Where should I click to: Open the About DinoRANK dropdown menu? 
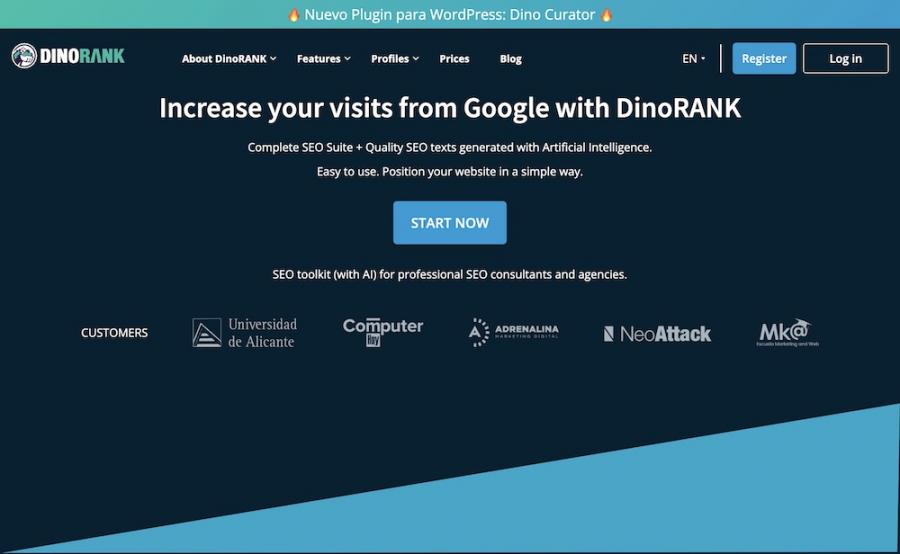click(229, 59)
